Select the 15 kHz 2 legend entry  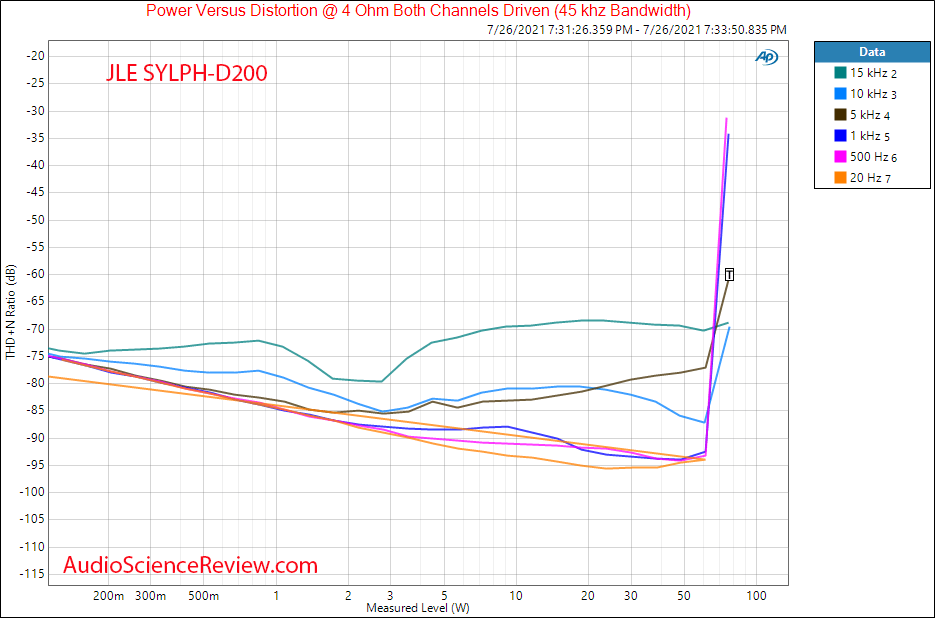(866, 73)
